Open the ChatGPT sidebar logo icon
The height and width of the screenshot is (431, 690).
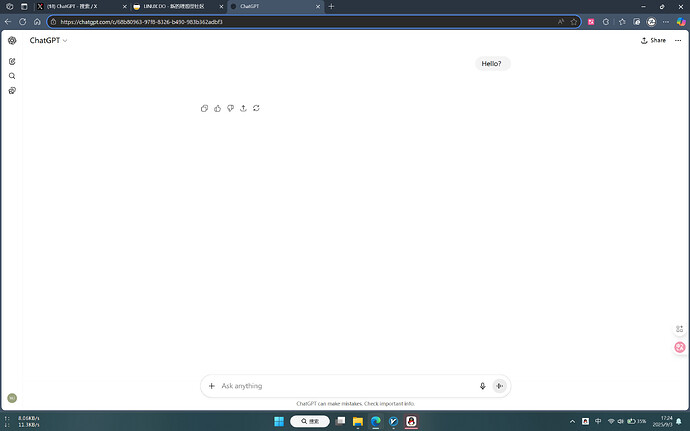pyautogui.click(x=12, y=41)
